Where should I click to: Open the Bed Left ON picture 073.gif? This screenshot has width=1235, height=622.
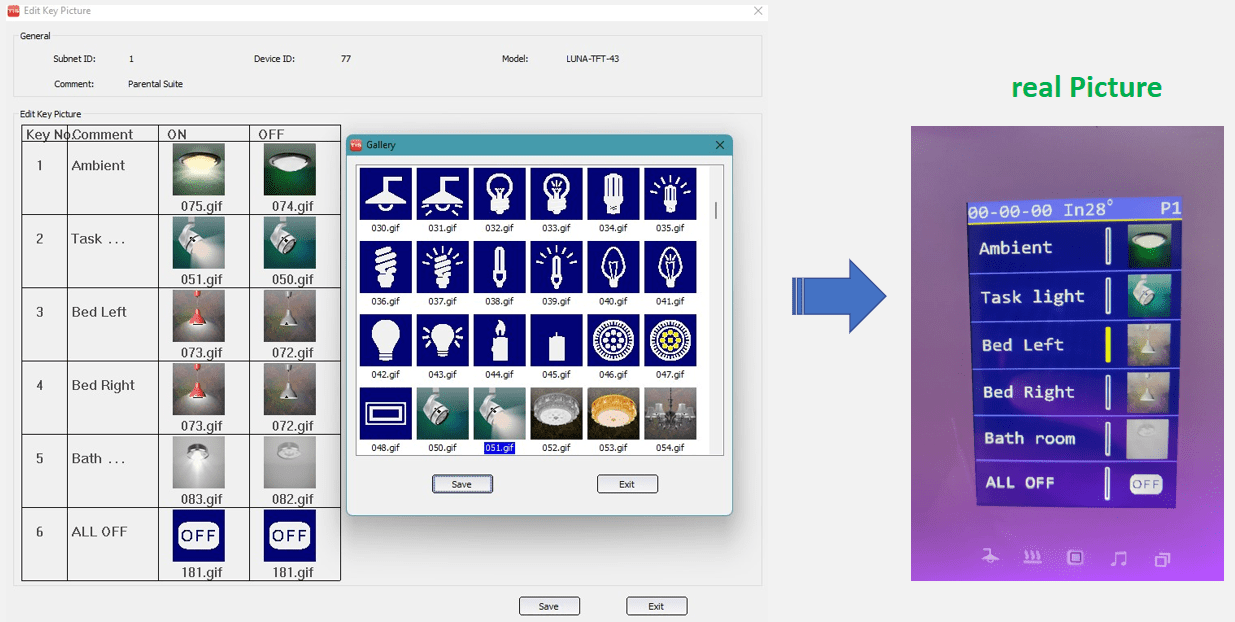(x=198, y=316)
